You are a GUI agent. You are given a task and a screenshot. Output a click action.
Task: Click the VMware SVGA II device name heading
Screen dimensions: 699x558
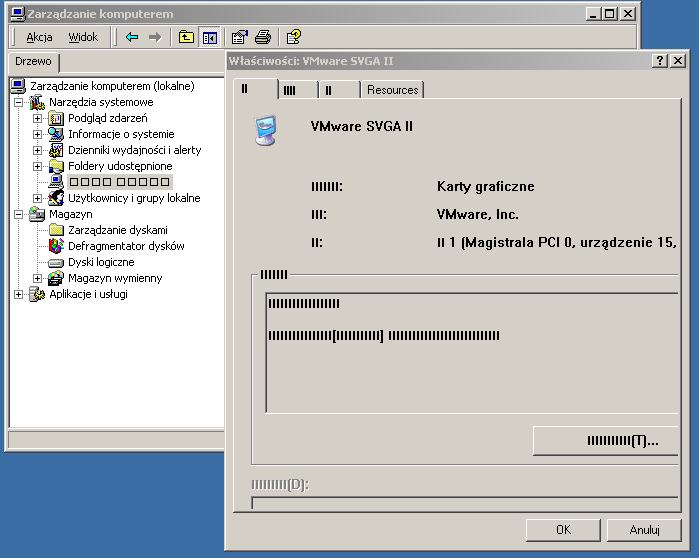(362, 126)
